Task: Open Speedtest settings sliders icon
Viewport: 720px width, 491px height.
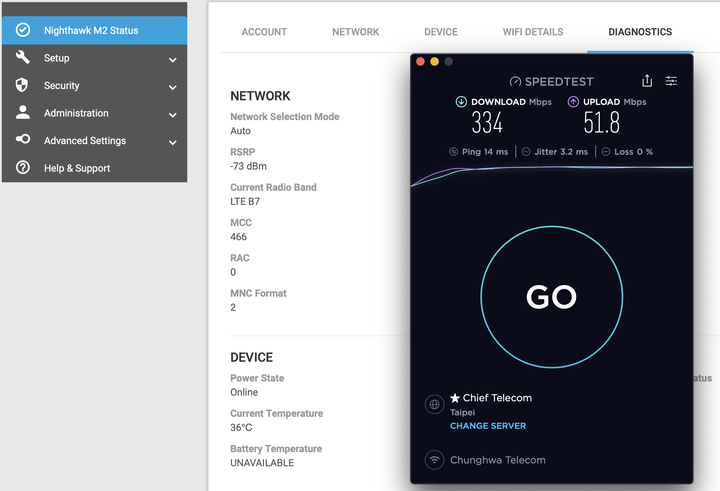Action: click(x=671, y=81)
